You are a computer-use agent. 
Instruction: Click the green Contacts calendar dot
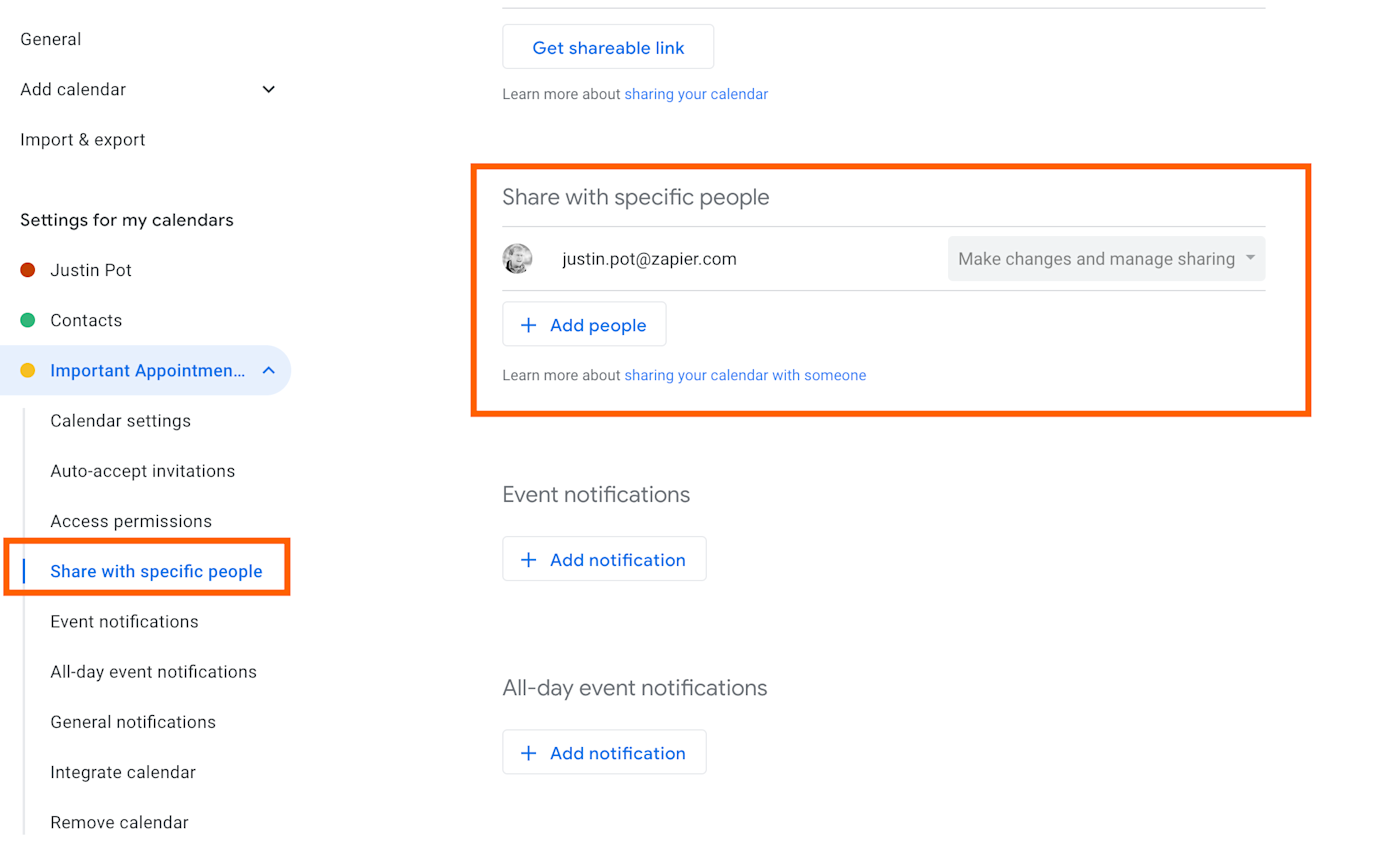28,320
